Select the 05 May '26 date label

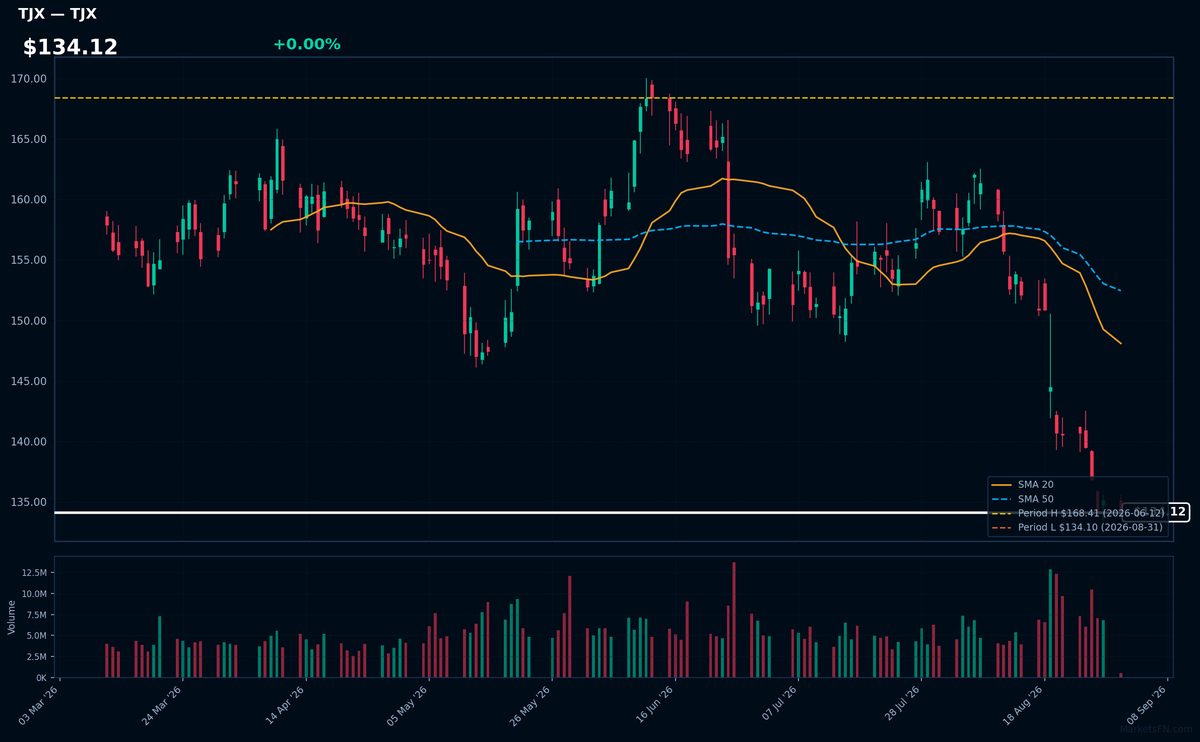(x=409, y=705)
